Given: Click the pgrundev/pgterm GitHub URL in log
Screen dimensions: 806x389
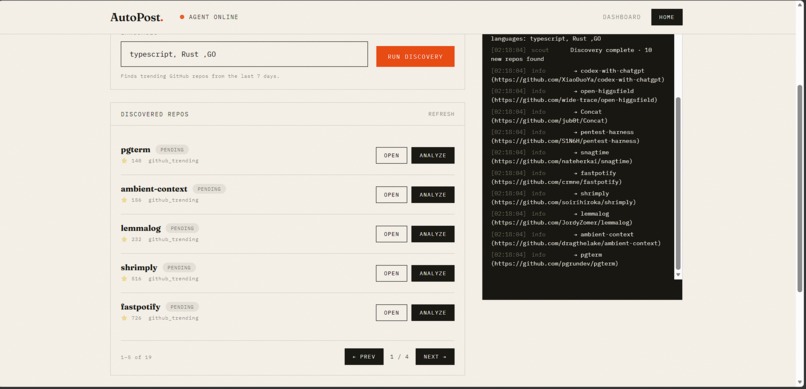Looking at the screenshot, I should (555, 264).
